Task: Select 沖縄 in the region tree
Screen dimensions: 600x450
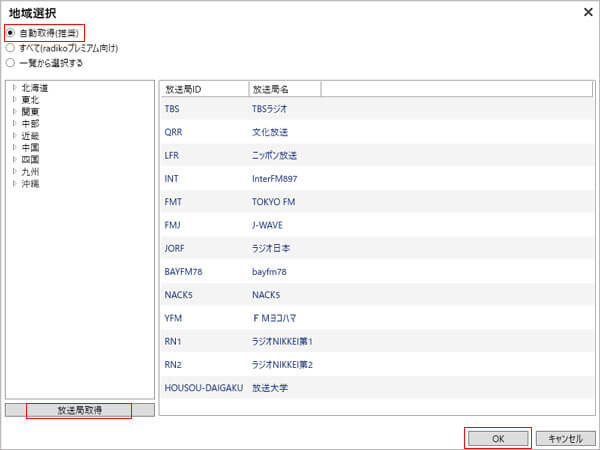Action: [31, 184]
